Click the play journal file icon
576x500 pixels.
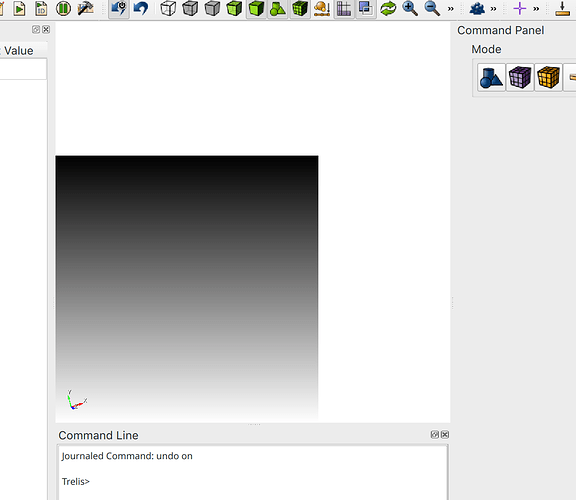(x=19, y=8)
